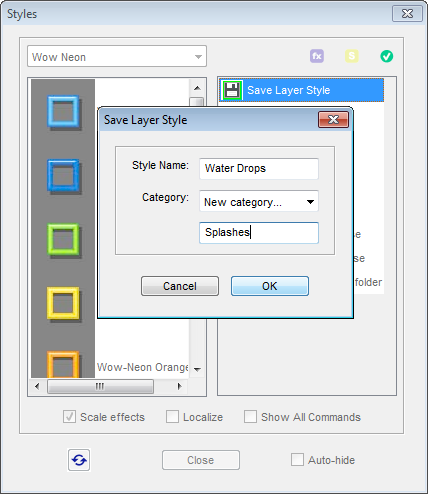Click the yellow S styles icon
Viewport: 428px width, 494px height.
click(351, 56)
